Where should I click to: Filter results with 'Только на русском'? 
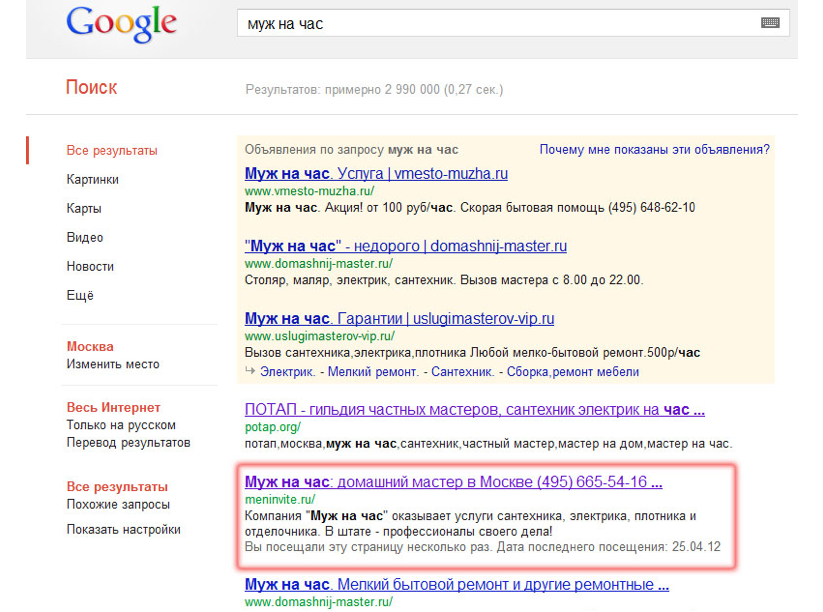coord(121,425)
